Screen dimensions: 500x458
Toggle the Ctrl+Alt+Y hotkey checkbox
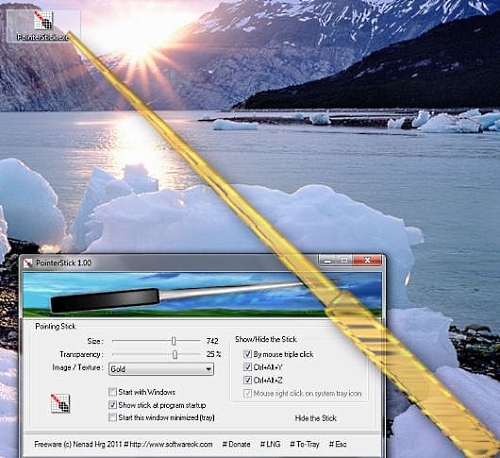(x=247, y=367)
